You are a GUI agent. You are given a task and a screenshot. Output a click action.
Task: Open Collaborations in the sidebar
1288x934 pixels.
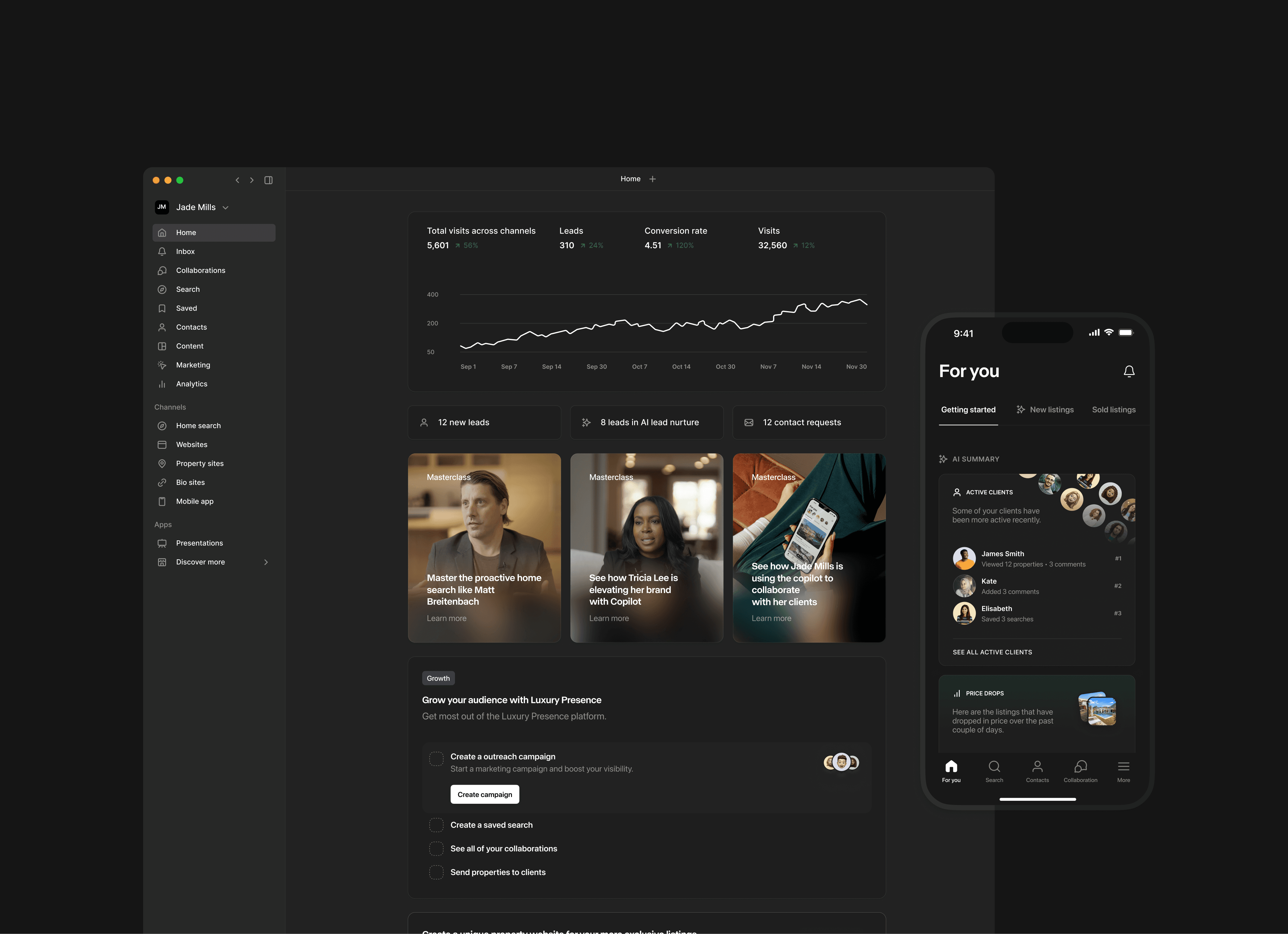click(x=200, y=270)
